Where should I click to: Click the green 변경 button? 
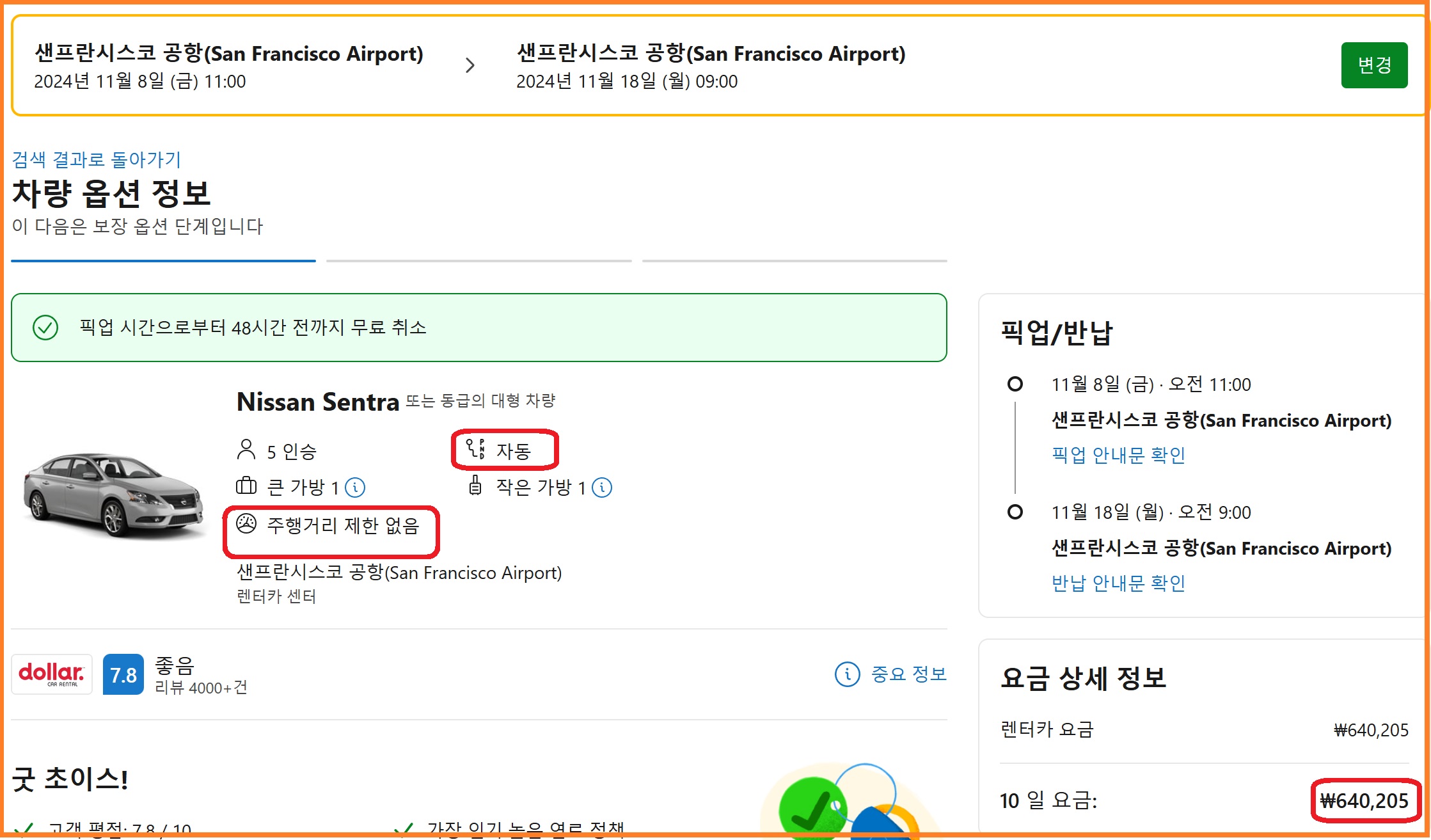click(x=1374, y=65)
